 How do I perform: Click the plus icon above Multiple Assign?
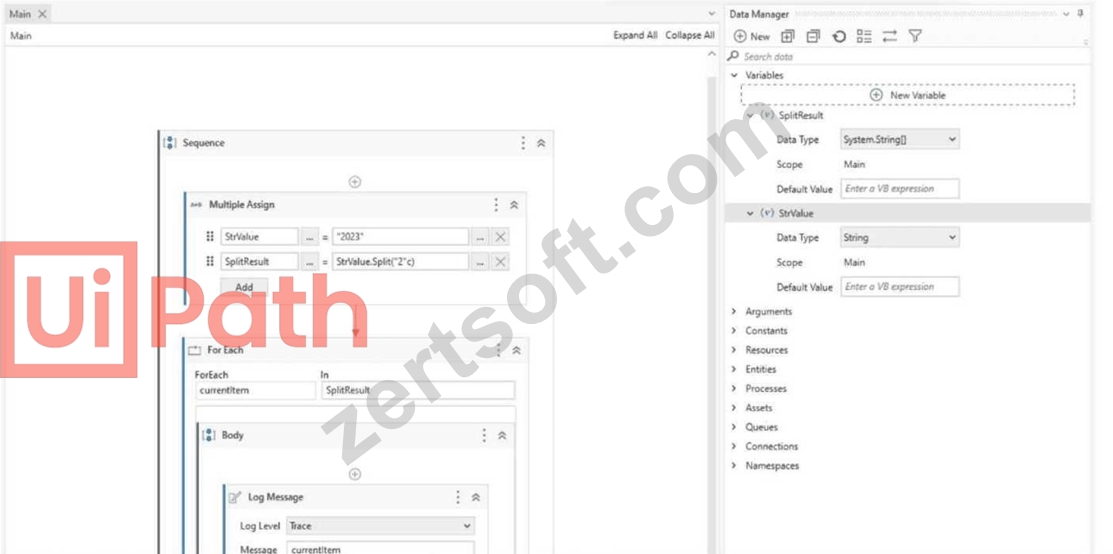[x=355, y=182]
